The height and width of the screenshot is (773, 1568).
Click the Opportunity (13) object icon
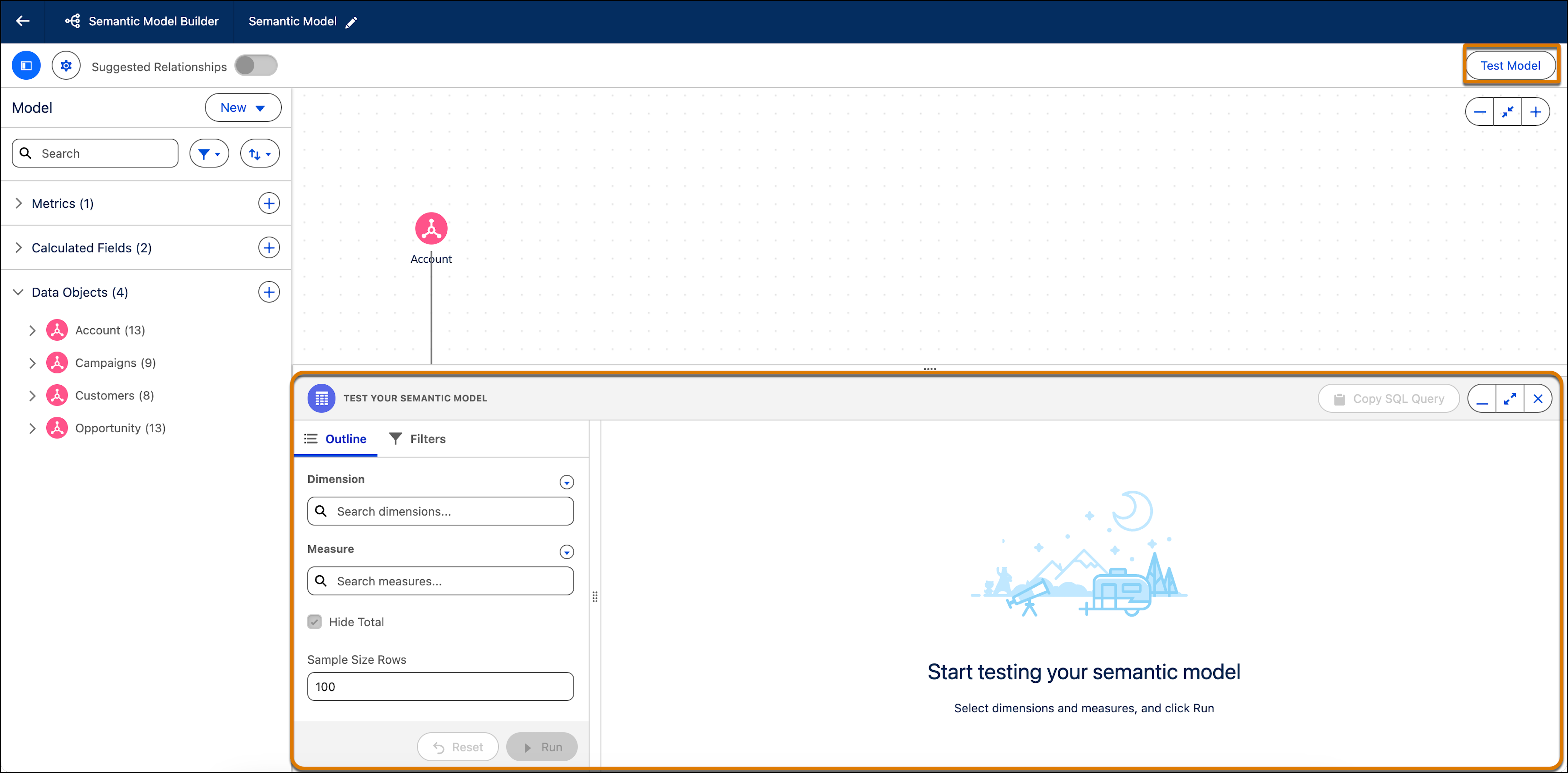point(57,428)
